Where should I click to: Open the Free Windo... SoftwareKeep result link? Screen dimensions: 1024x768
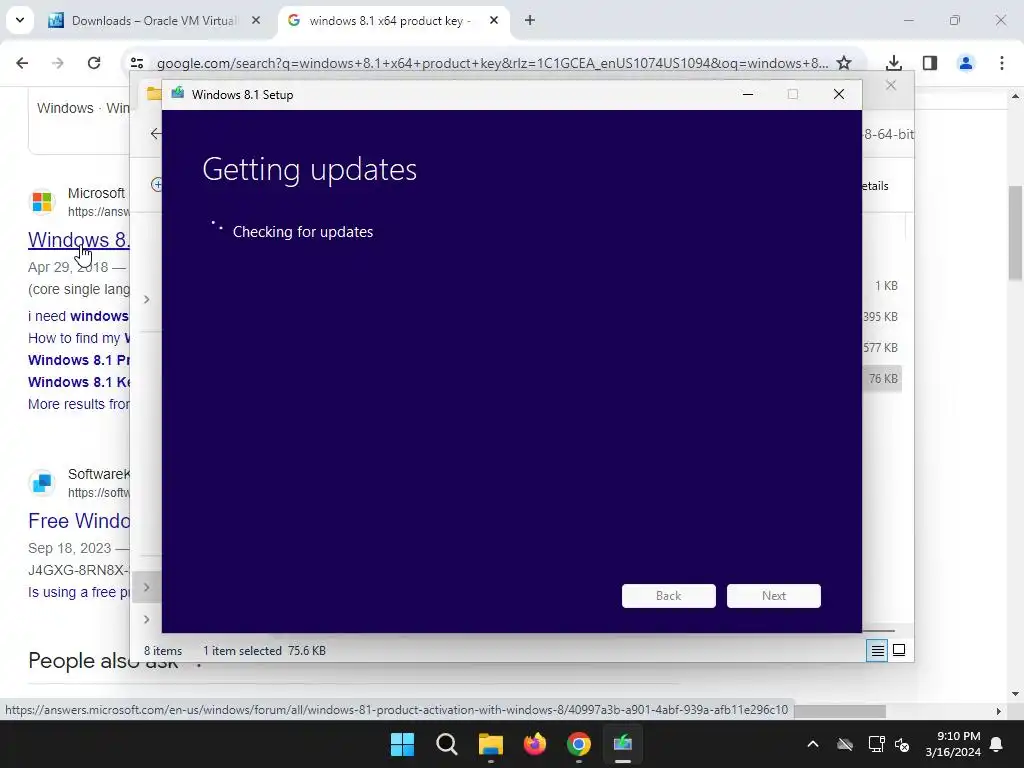pyautogui.click(x=78, y=520)
